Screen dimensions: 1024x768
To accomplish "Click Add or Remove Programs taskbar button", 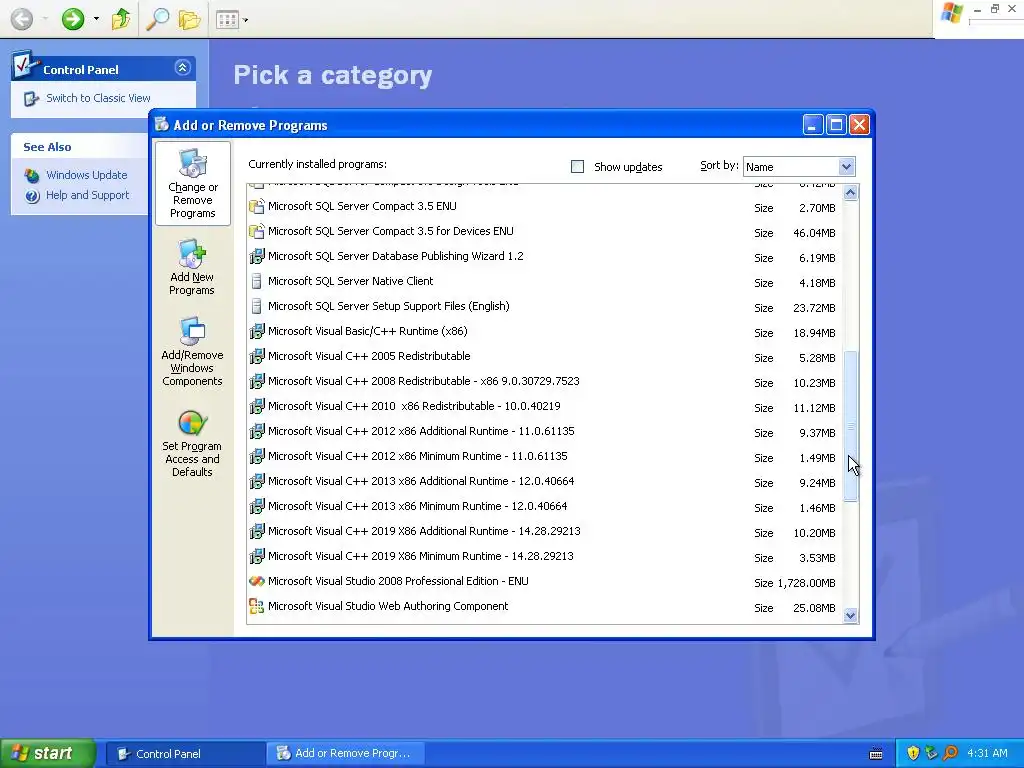I will (345, 754).
